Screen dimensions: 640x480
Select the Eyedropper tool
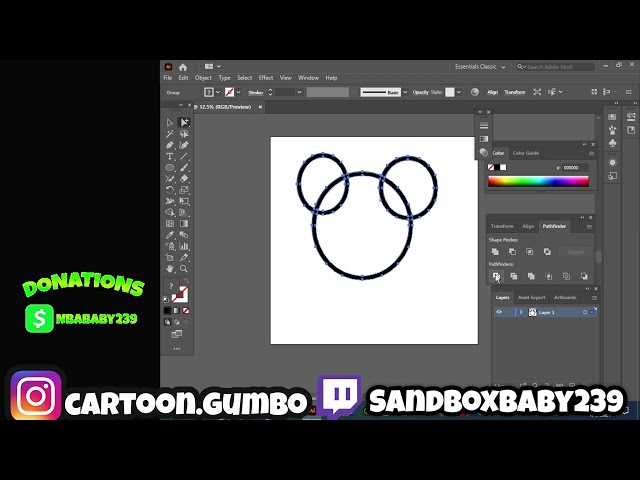pyautogui.click(x=170, y=235)
